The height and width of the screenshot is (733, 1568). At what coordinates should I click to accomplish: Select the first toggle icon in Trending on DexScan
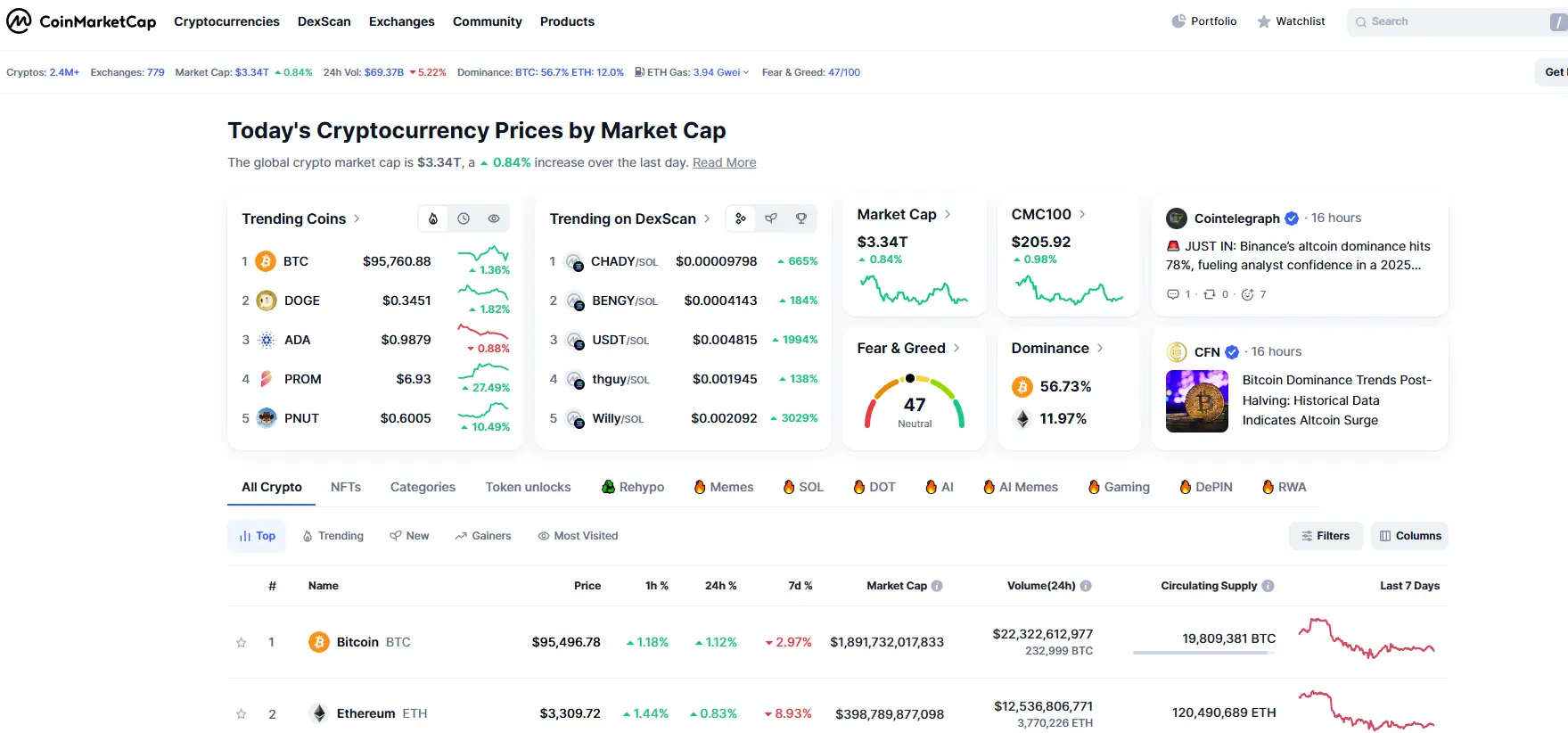click(741, 218)
